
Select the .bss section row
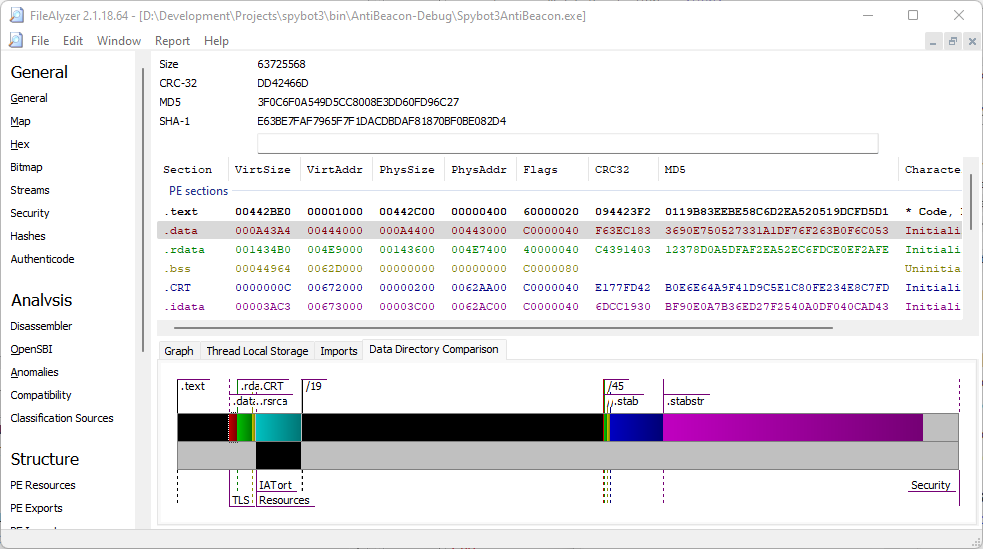click(559, 268)
